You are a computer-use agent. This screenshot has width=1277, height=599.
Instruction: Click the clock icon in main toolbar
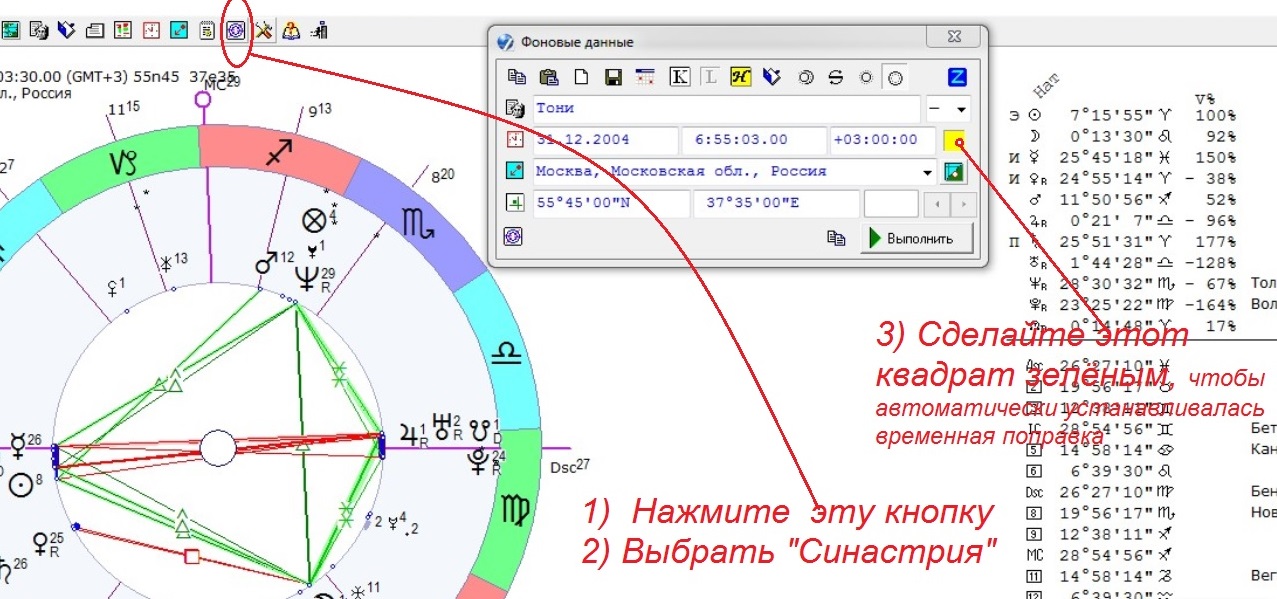point(151,30)
